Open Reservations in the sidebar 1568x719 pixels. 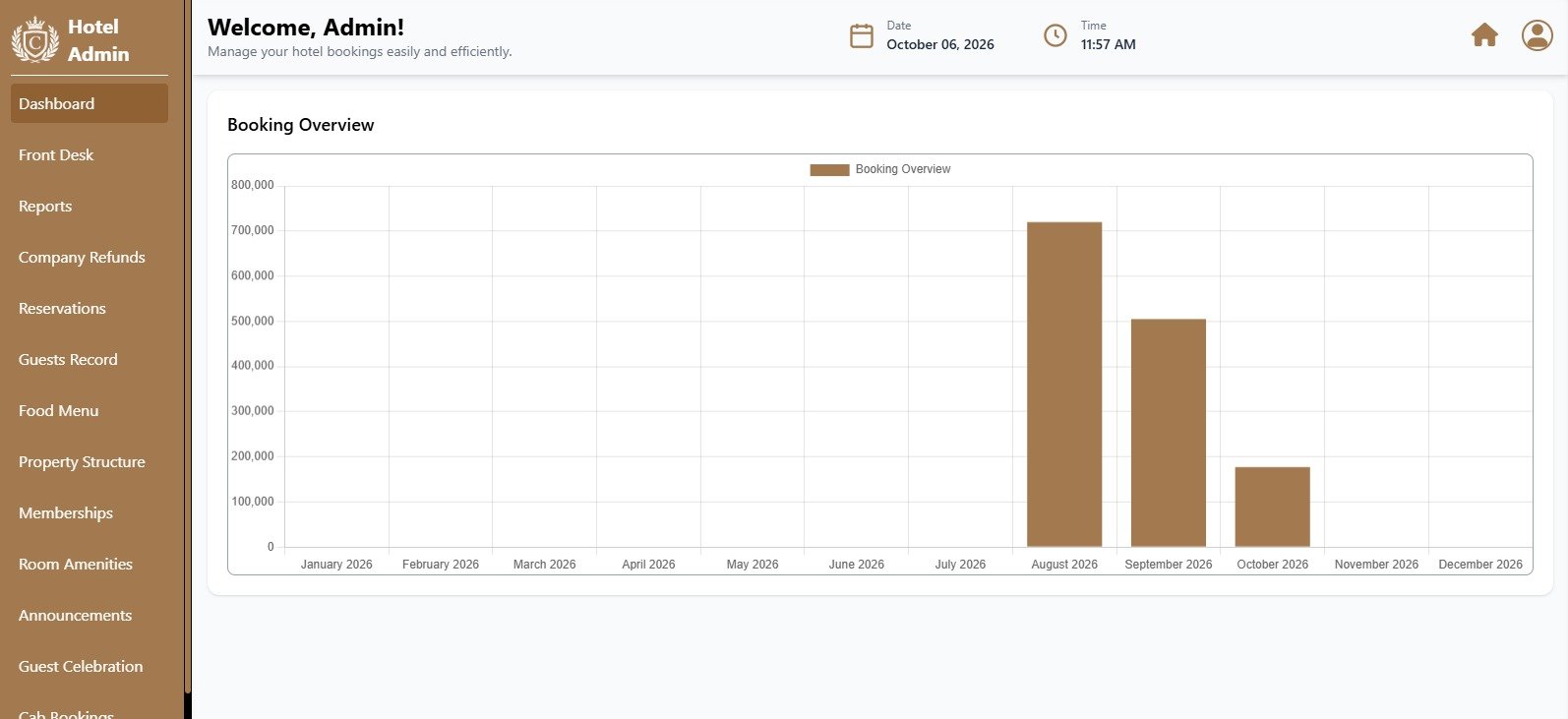pos(90,308)
